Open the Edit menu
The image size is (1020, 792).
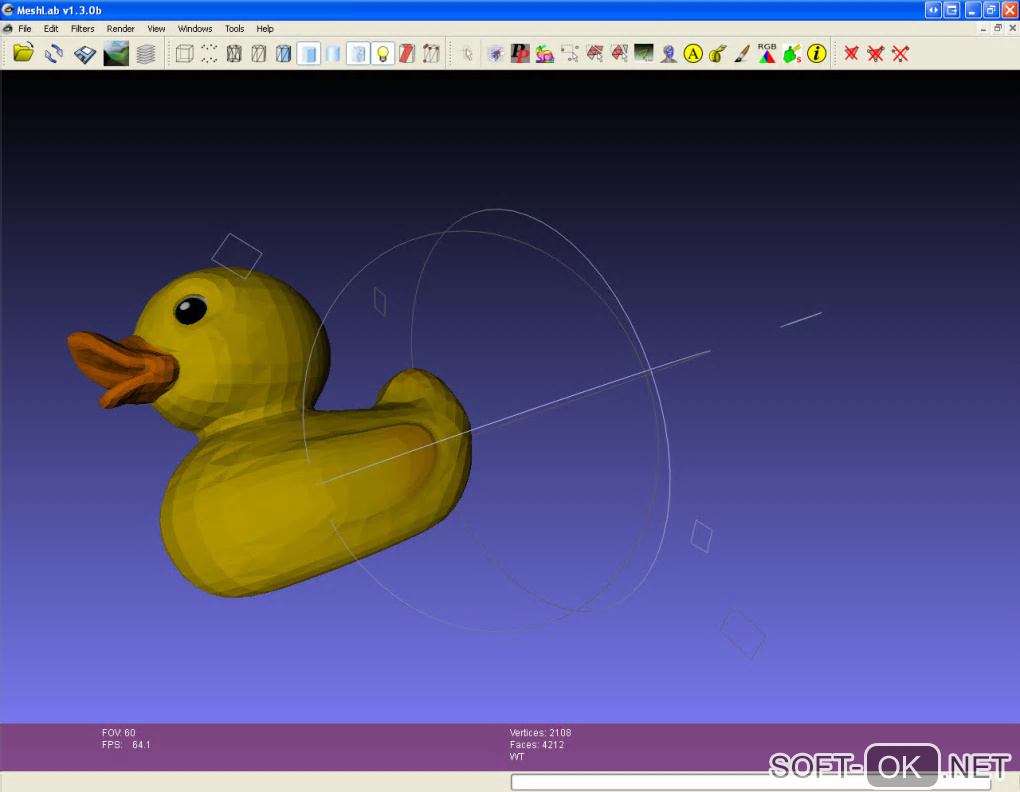[51, 29]
